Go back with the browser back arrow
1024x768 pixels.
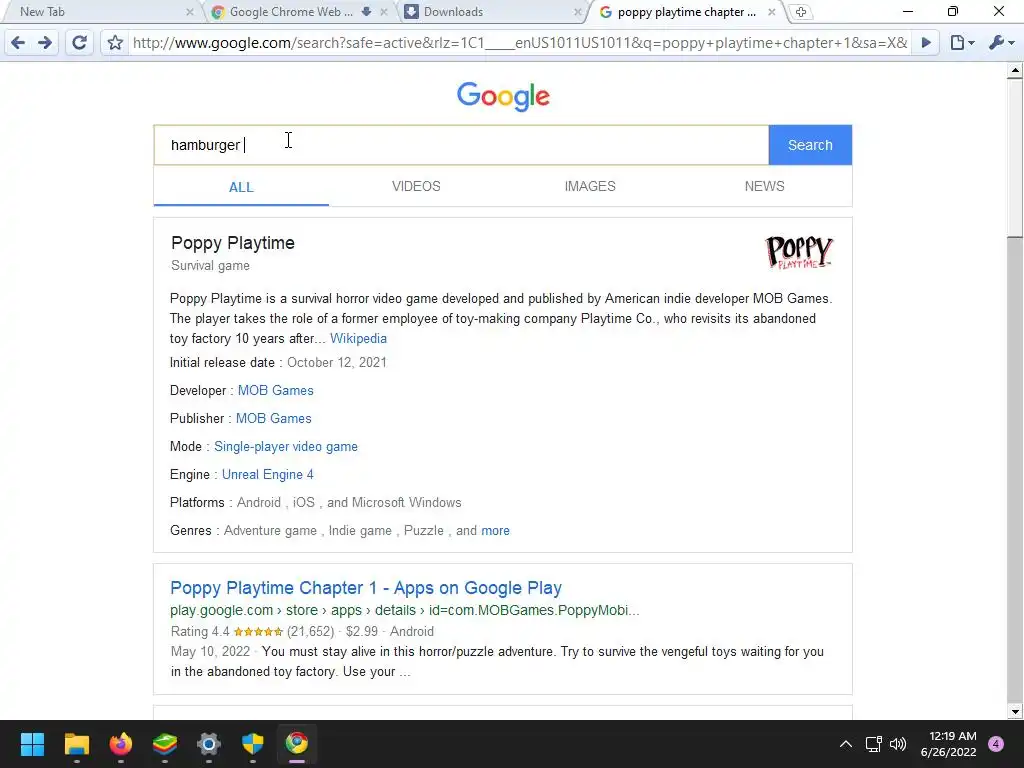18,43
